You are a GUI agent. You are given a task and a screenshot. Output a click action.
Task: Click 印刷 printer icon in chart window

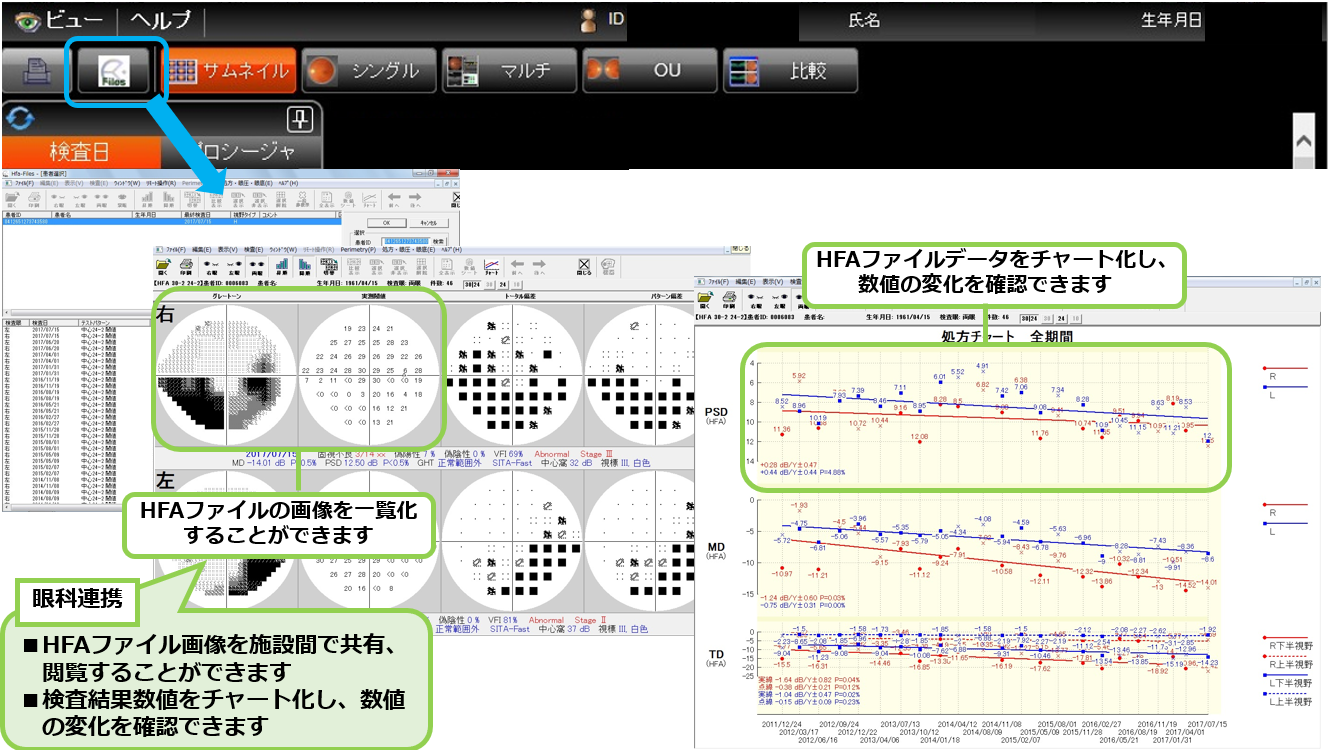(729, 300)
